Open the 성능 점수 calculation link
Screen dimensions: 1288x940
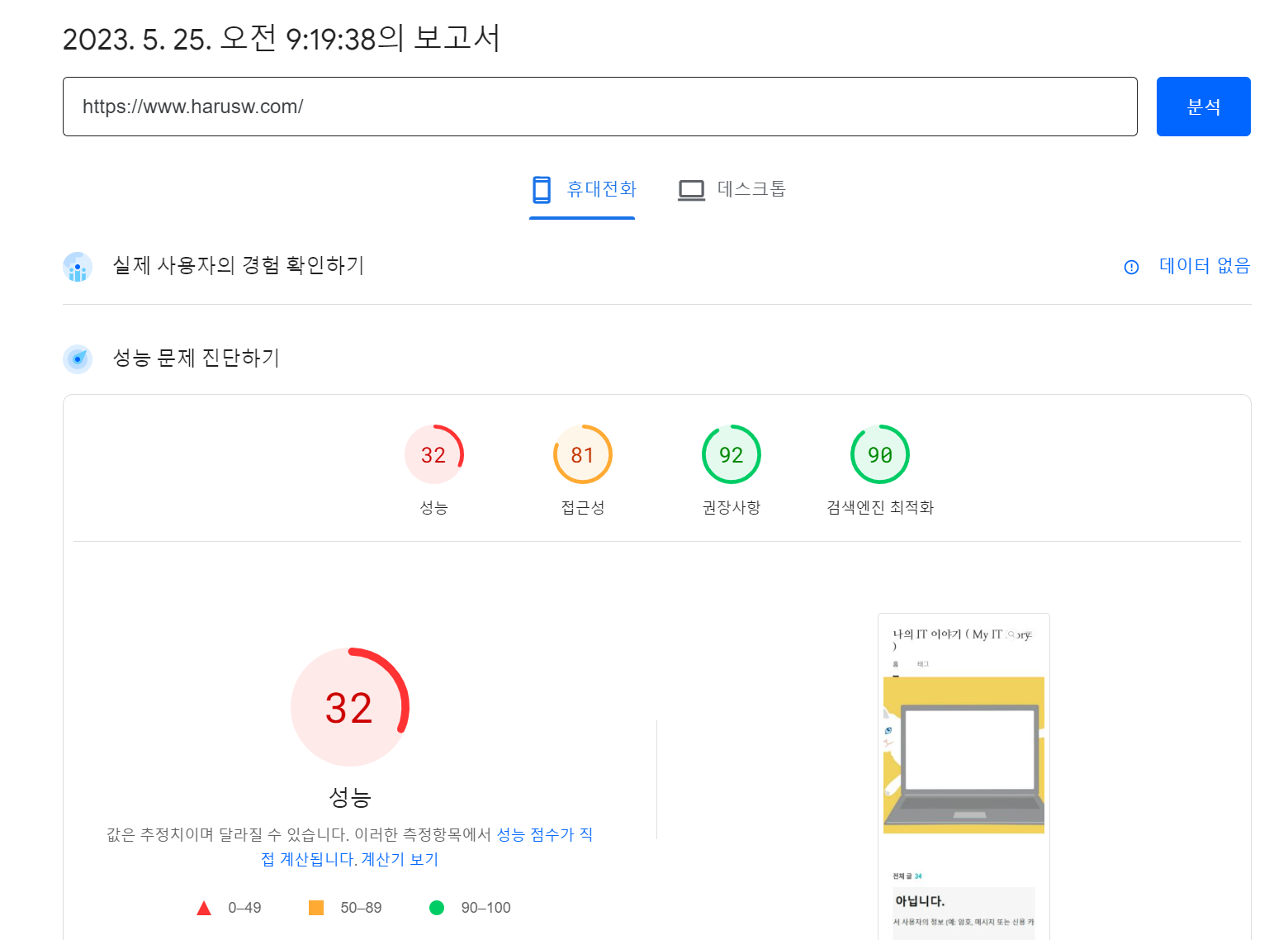click(x=545, y=834)
